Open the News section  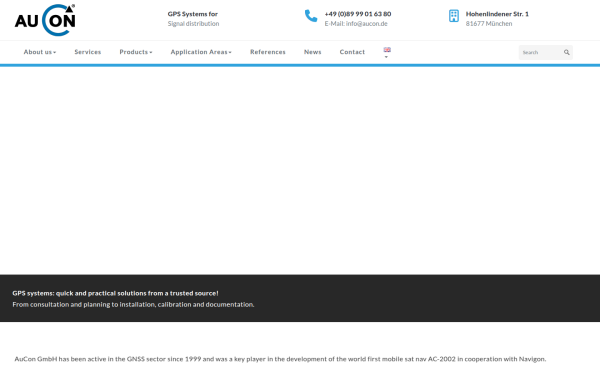(313, 52)
